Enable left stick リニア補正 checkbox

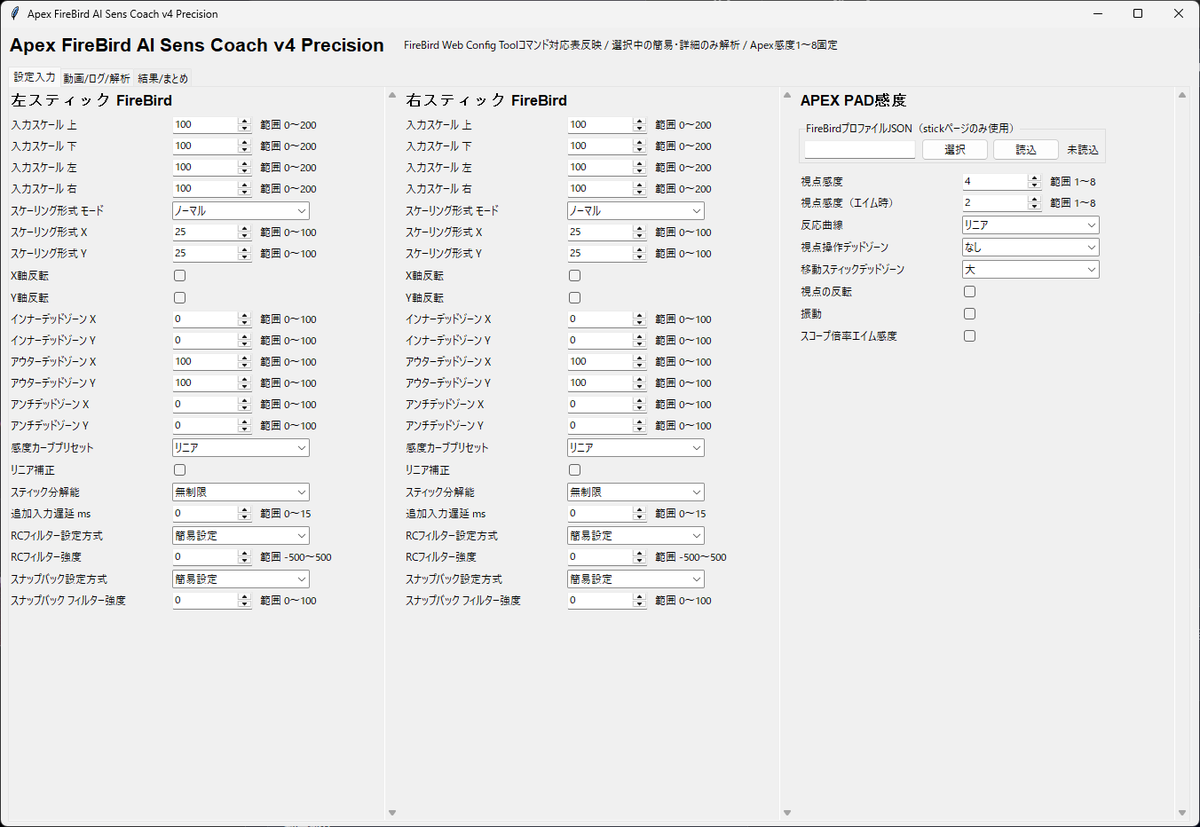tap(180, 469)
